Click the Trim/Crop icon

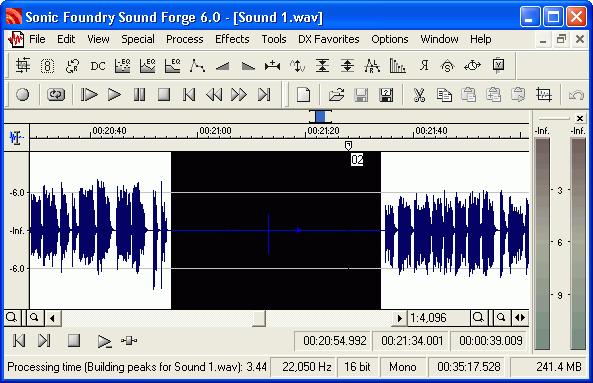(544, 95)
